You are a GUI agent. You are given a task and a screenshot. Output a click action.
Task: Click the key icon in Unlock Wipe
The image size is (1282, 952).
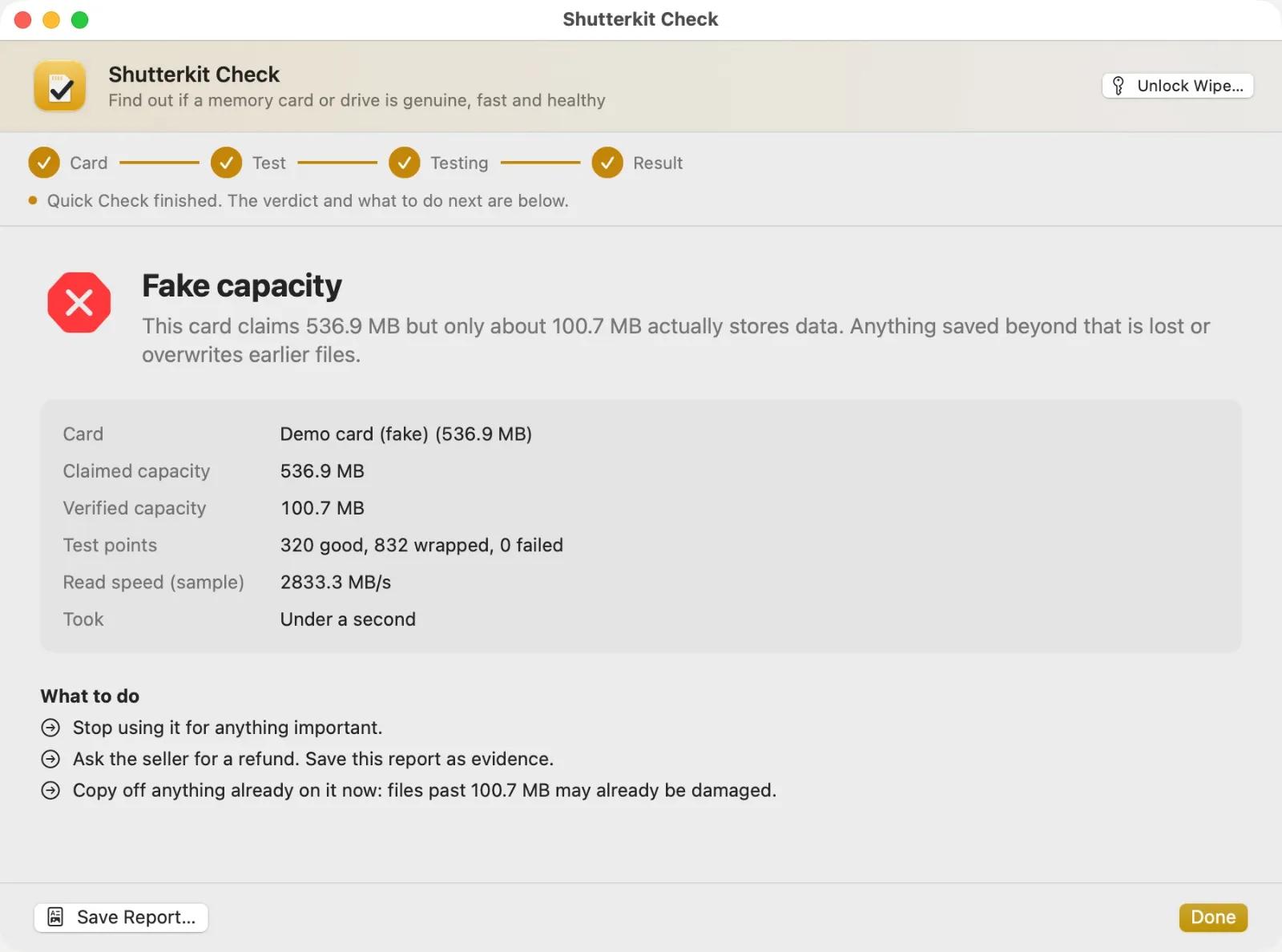coord(1119,86)
